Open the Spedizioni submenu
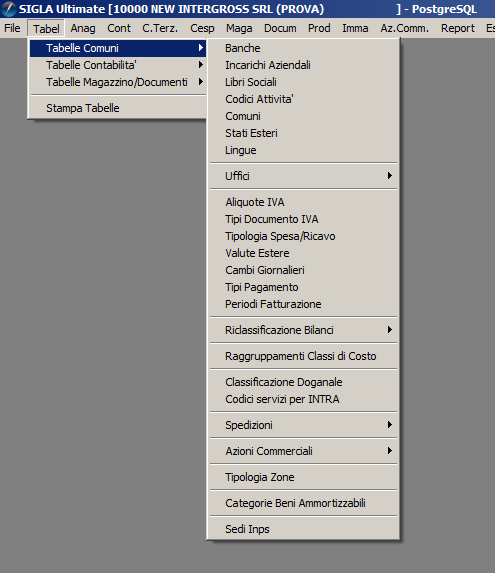 coord(303,425)
